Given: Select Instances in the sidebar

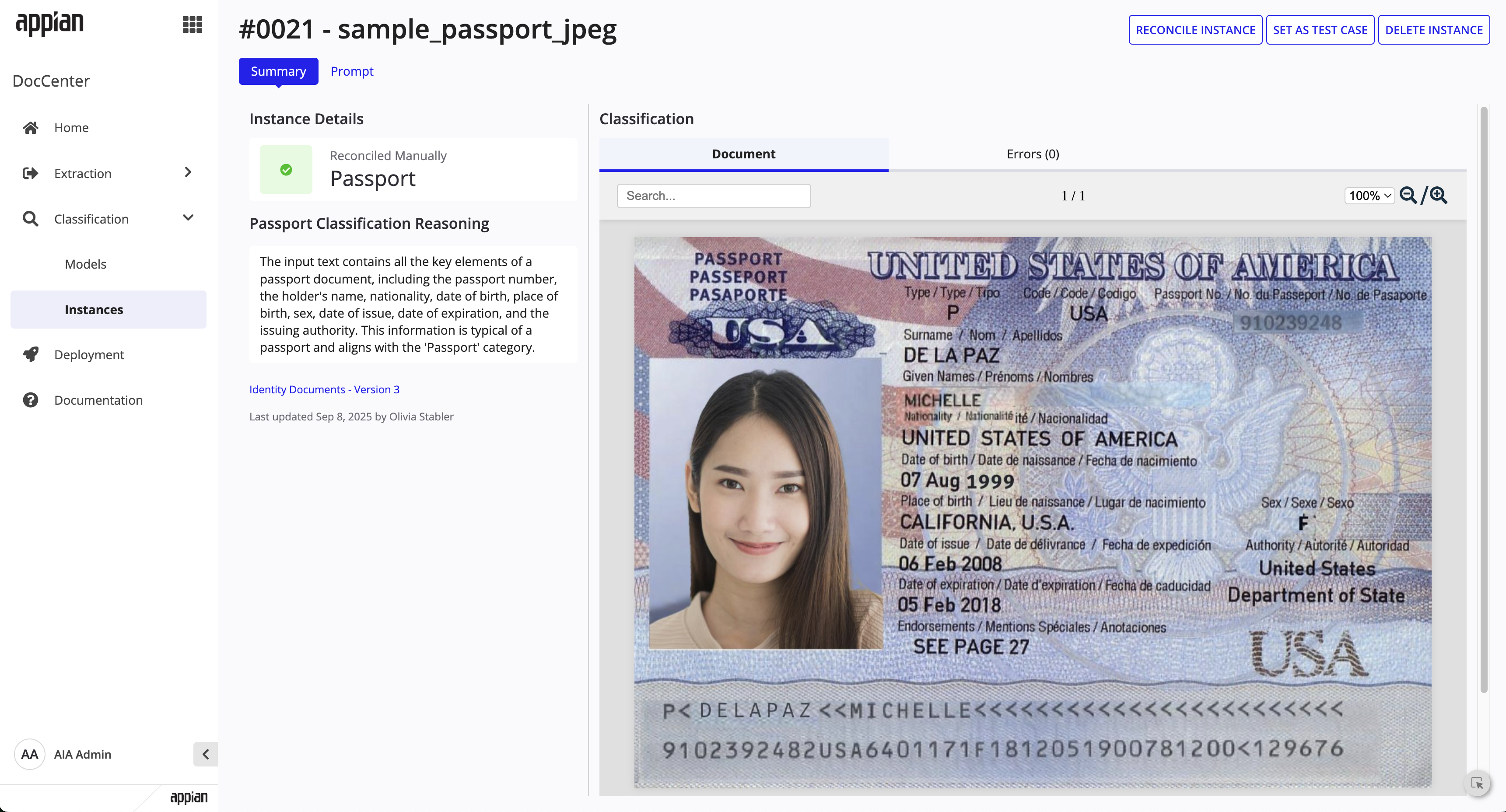Looking at the screenshot, I should click(x=108, y=309).
